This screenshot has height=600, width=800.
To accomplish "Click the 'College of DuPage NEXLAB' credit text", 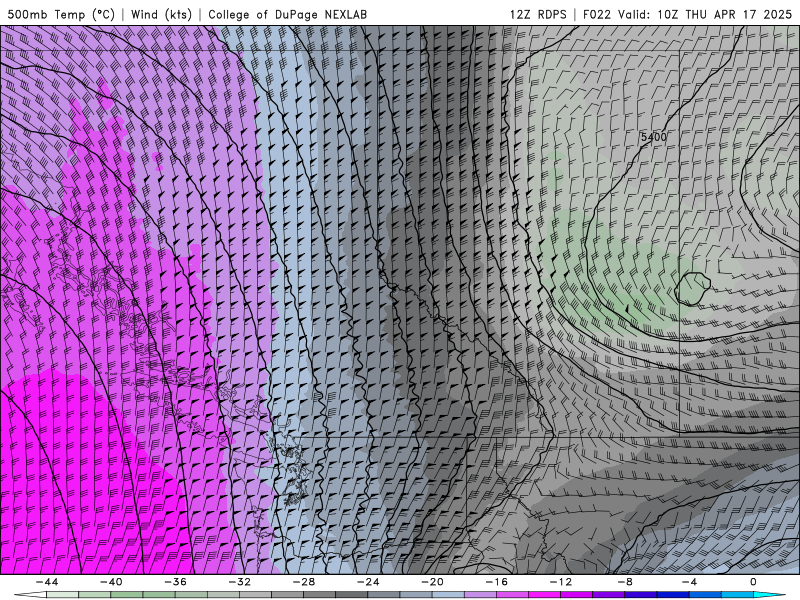I will pos(287,14).
